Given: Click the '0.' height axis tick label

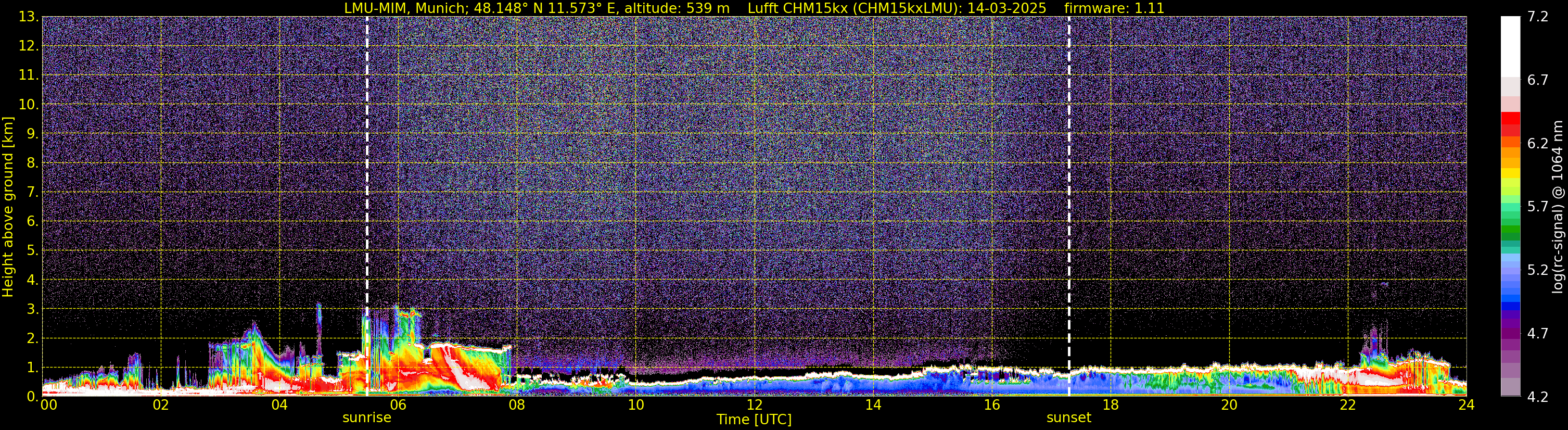Looking at the screenshot, I should [x=32, y=397].
